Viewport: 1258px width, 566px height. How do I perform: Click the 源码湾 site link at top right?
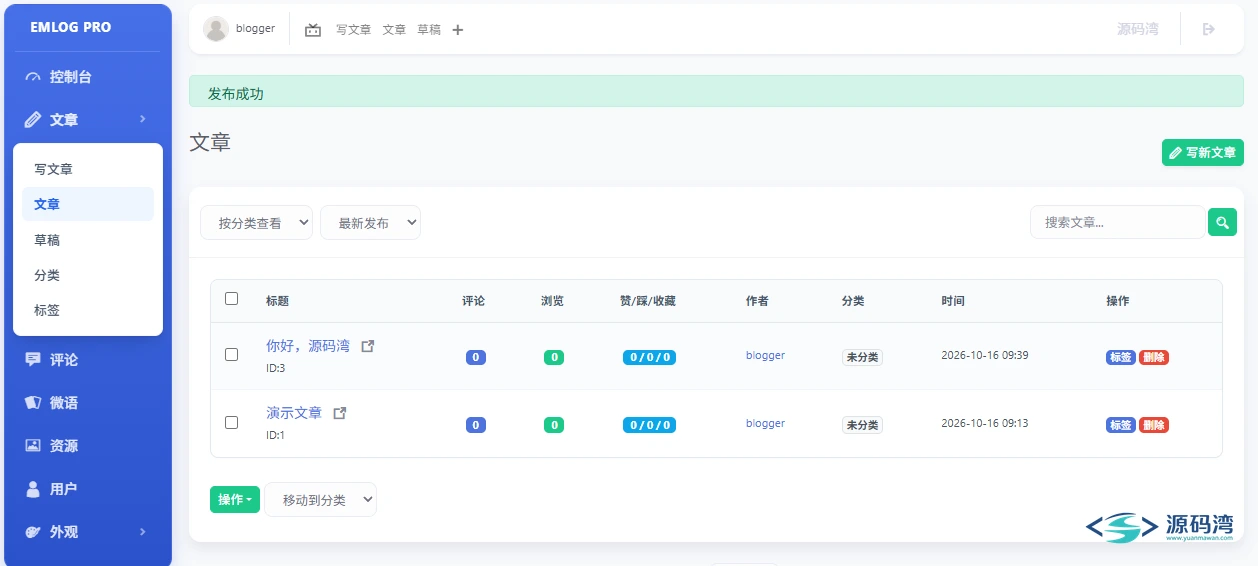click(1138, 29)
